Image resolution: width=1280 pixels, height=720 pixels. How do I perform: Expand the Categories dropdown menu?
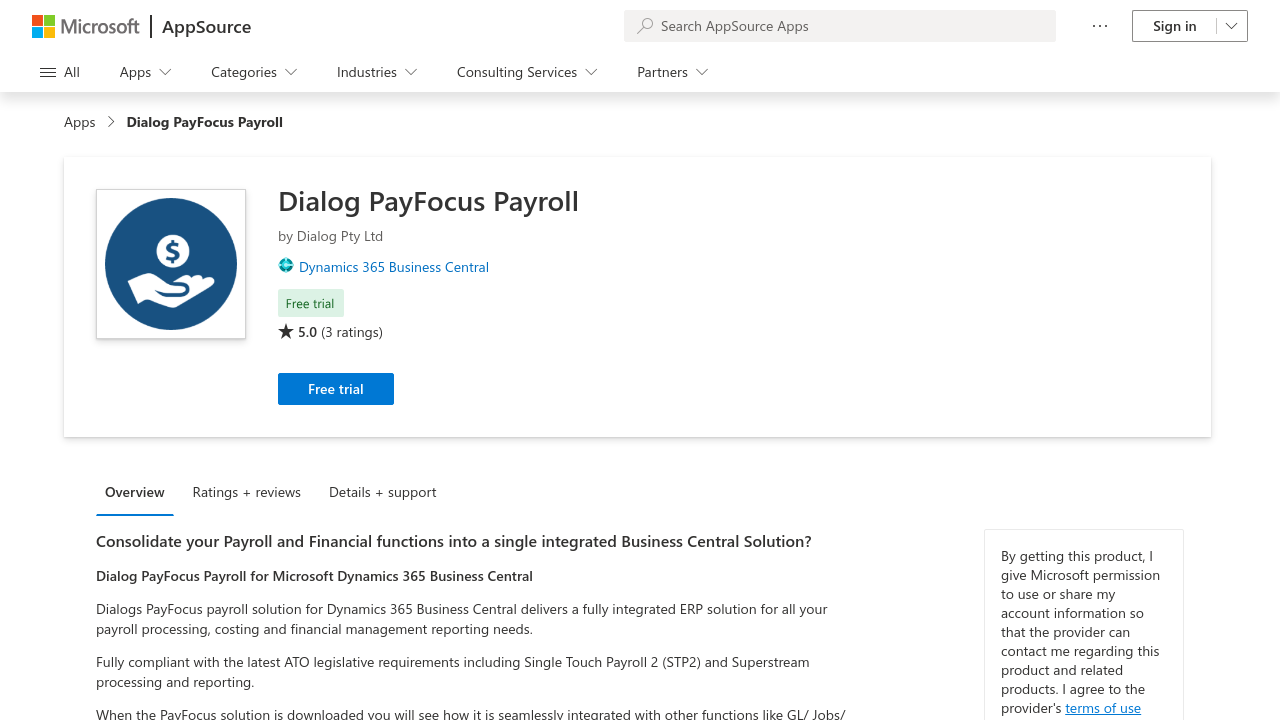(254, 72)
